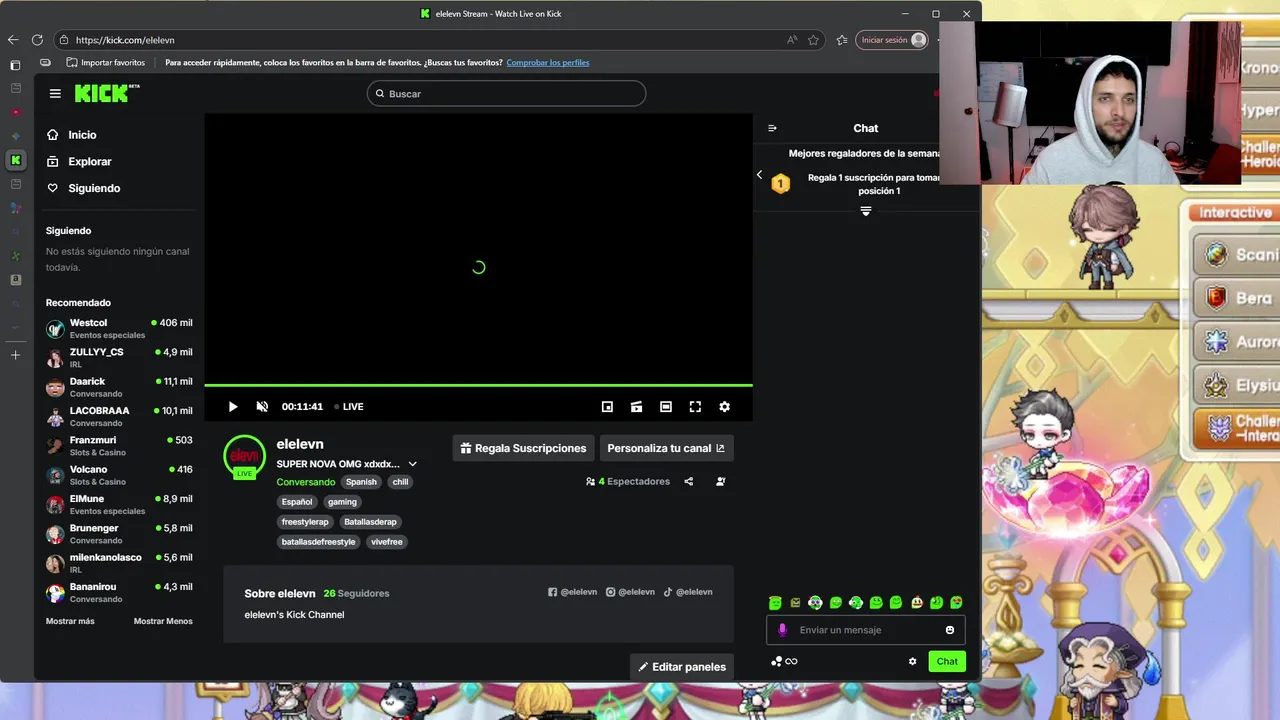Jump to LIVE in player
This screenshot has height=720, width=1280.
click(x=349, y=407)
